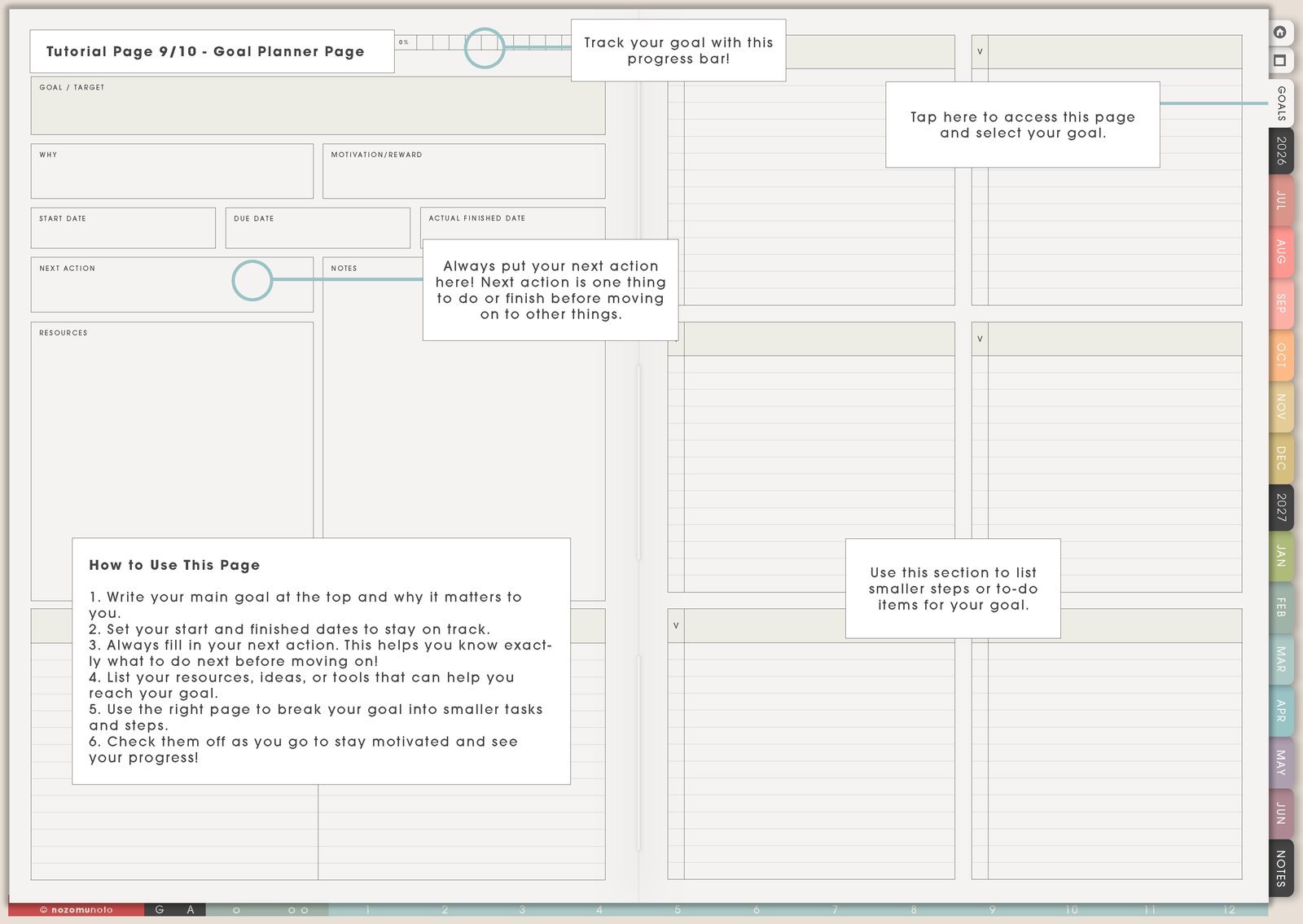Open the GOALS side tab
This screenshot has width=1303, height=924.
[1281, 103]
